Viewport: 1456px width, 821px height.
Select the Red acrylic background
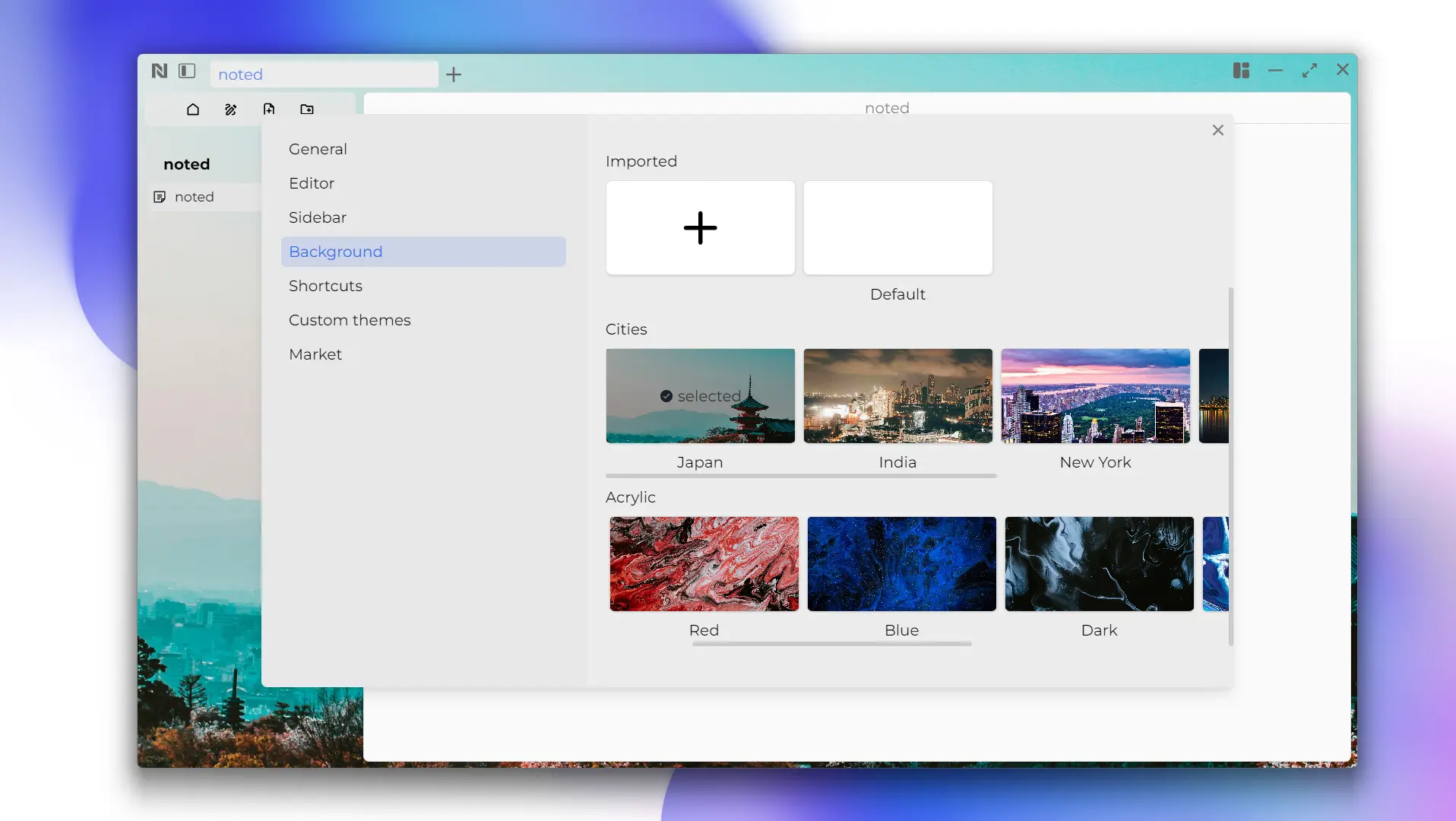(704, 564)
